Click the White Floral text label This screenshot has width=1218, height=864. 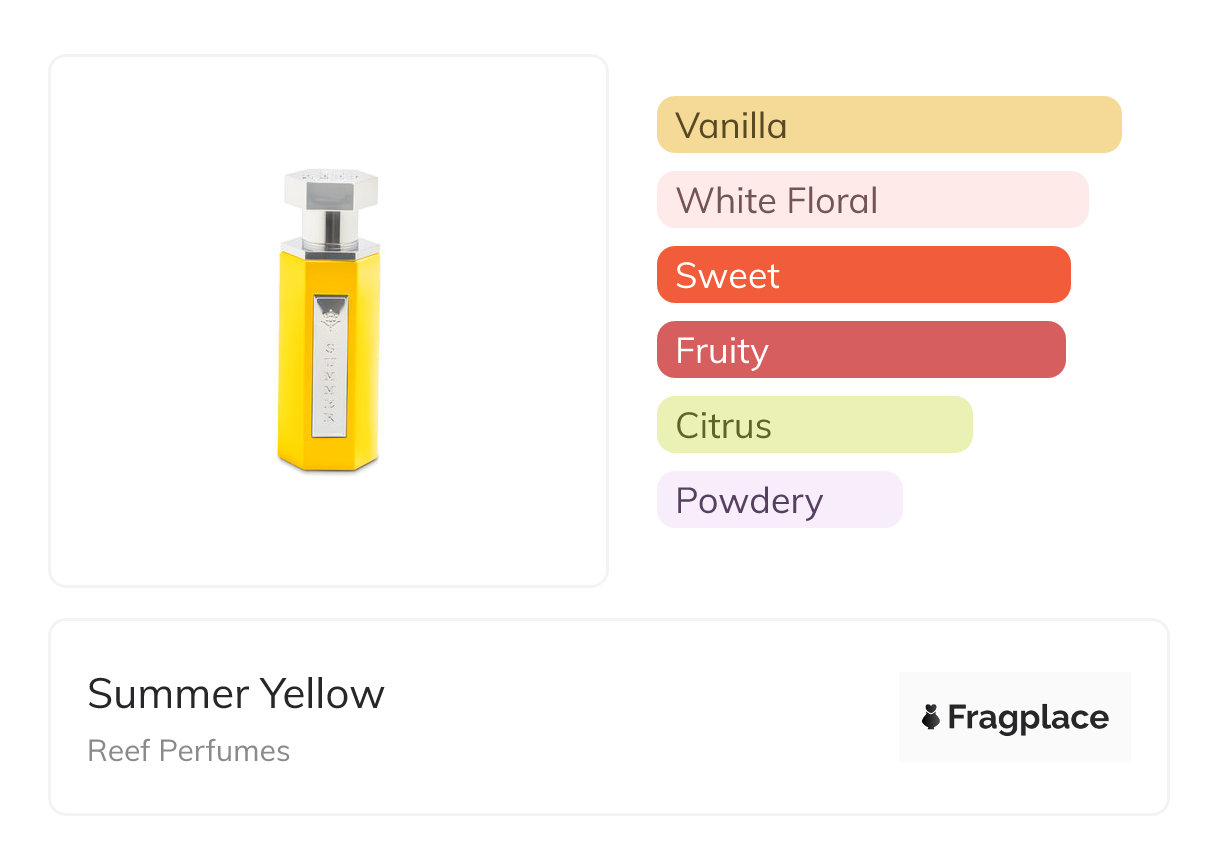click(777, 201)
